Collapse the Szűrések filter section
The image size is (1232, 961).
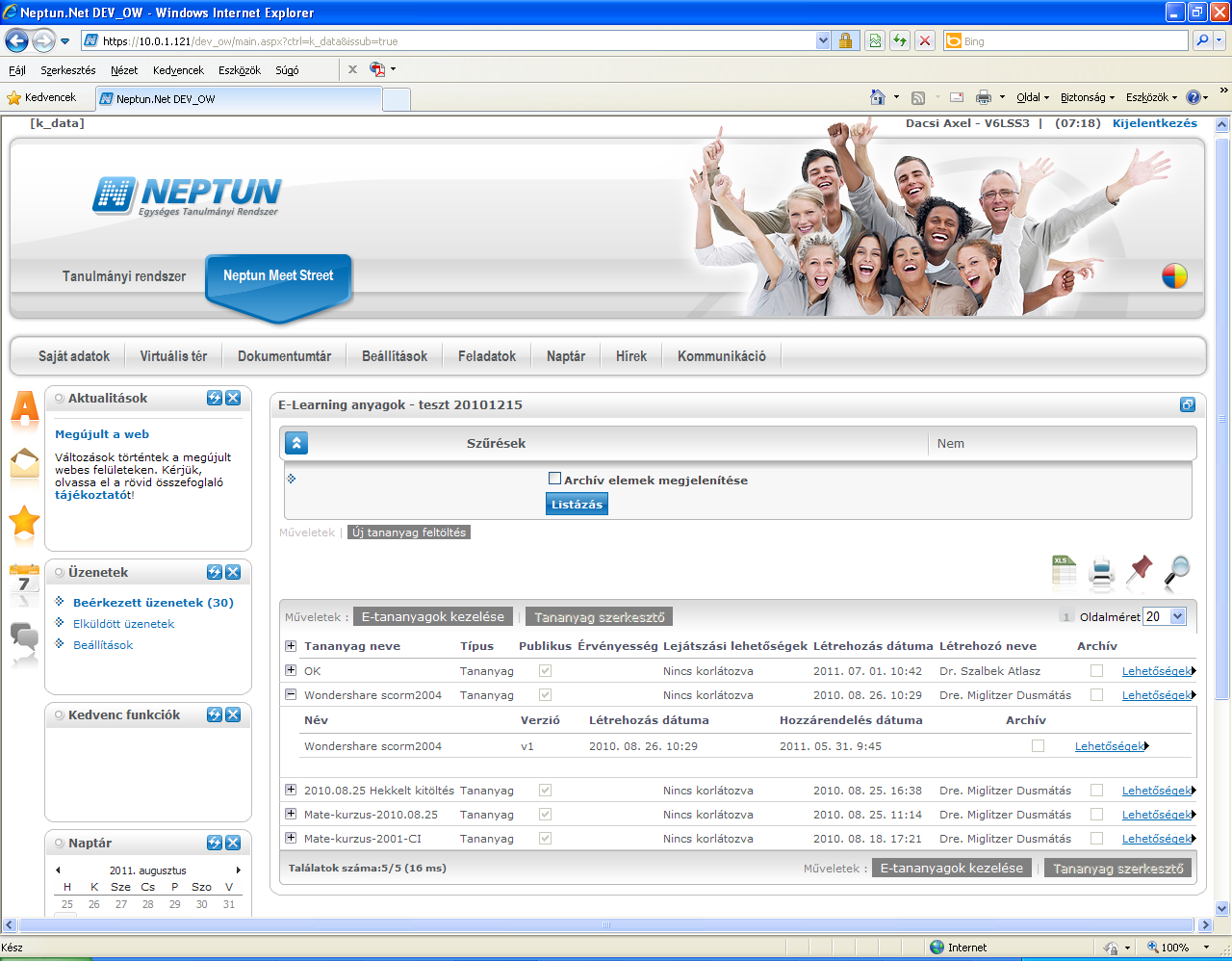296,443
